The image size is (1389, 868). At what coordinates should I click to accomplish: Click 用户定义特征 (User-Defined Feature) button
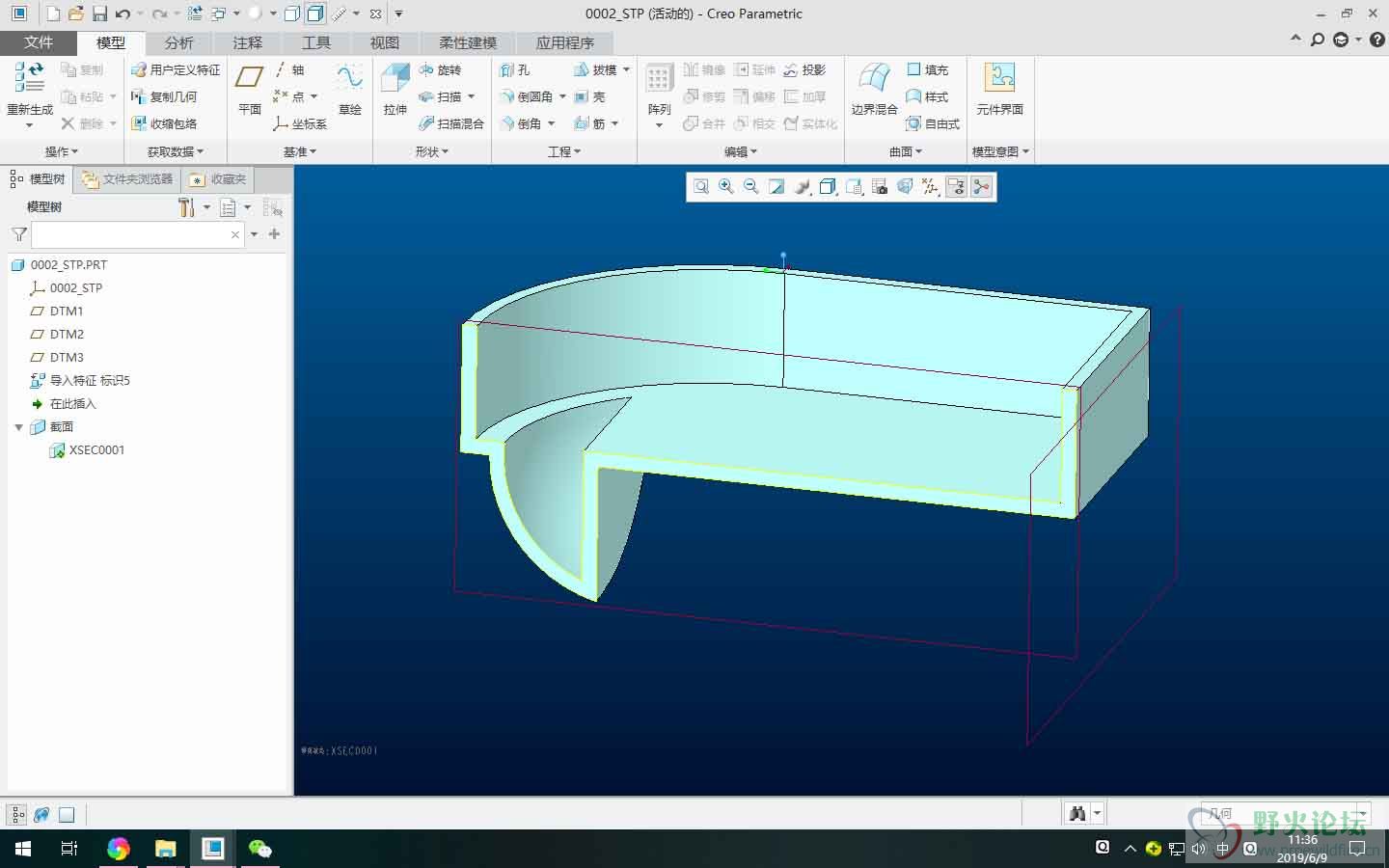point(176,69)
